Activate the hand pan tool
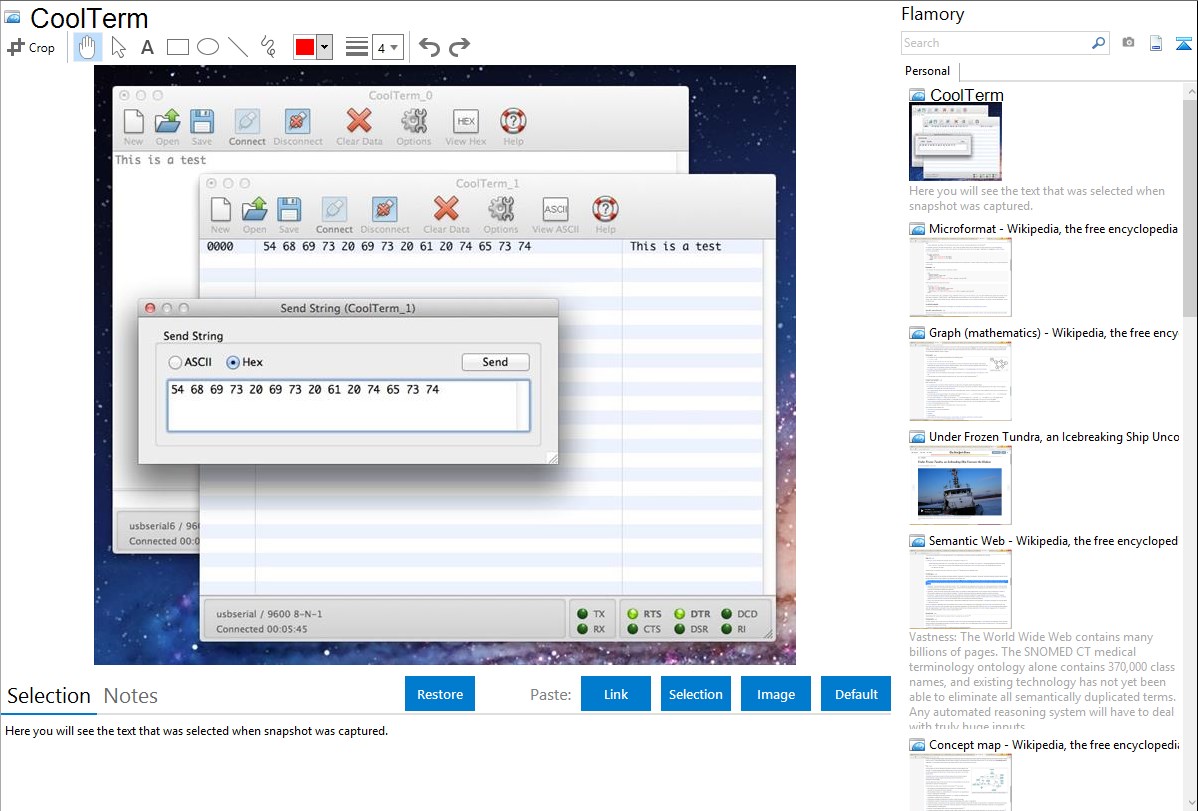Viewport: 1198px width, 811px height. [87, 47]
